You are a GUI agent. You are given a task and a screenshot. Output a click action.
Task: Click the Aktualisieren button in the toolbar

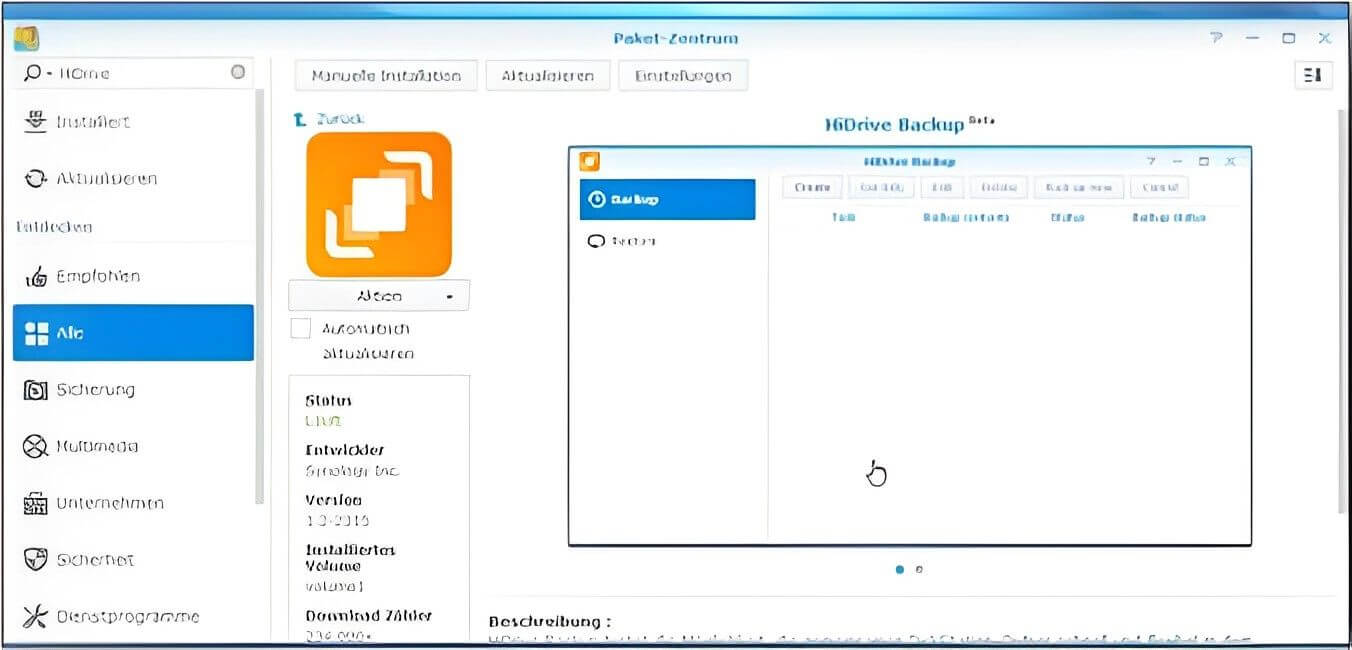(548, 75)
